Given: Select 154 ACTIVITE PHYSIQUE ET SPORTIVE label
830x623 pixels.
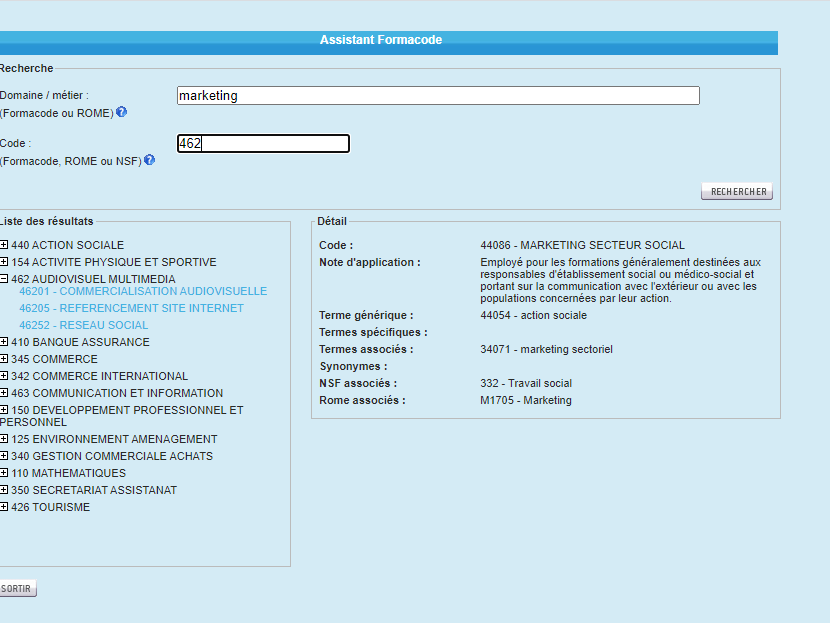Looking at the screenshot, I should pyautogui.click(x=114, y=262).
